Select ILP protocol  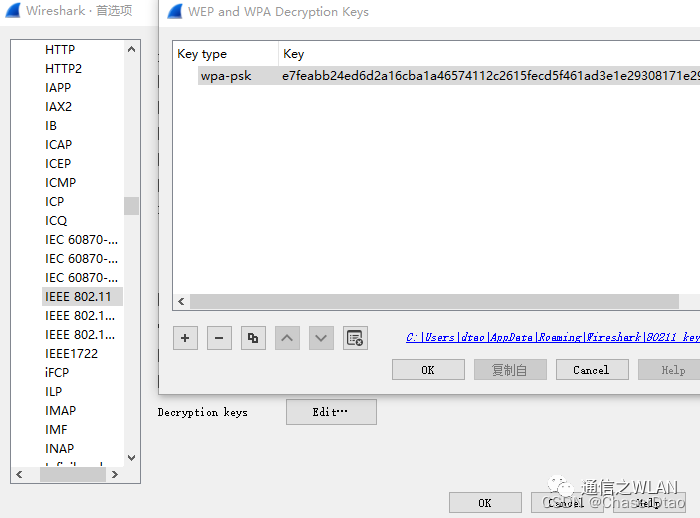coord(54,392)
